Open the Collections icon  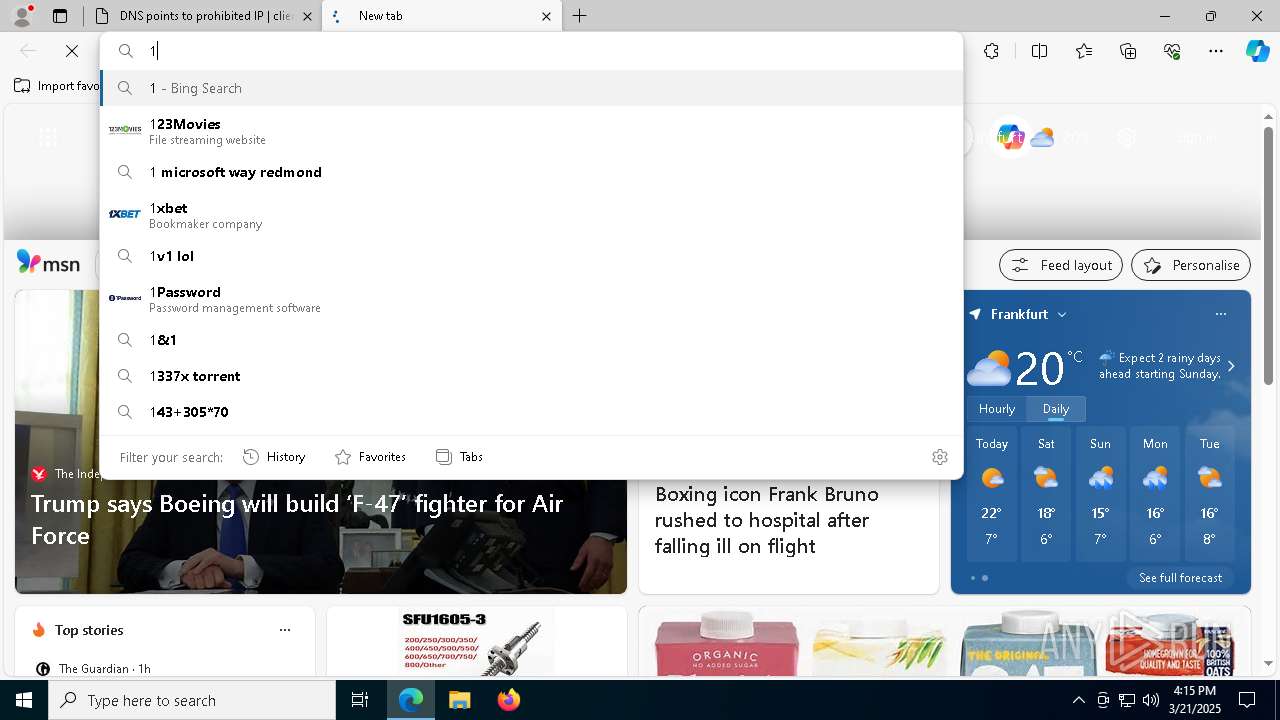[1128, 51]
